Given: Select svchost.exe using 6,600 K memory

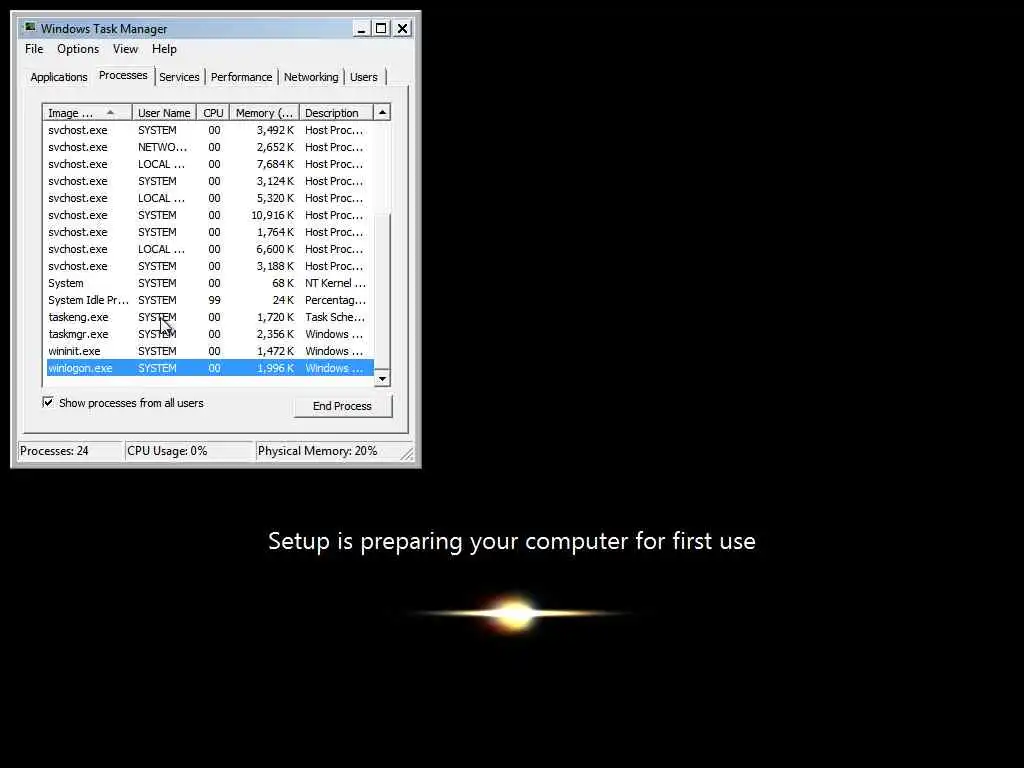Looking at the screenshot, I should coord(210,249).
